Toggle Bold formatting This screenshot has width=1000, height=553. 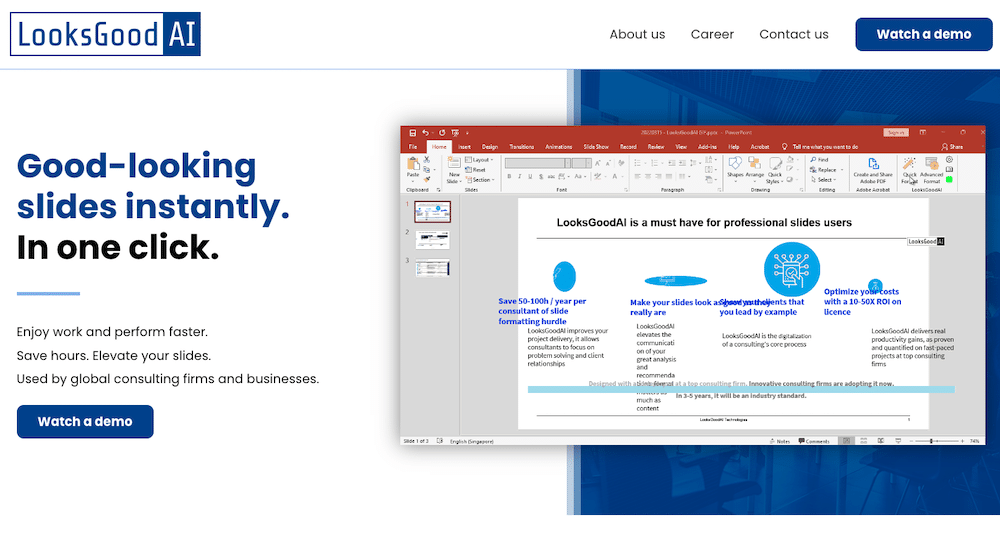click(509, 177)
